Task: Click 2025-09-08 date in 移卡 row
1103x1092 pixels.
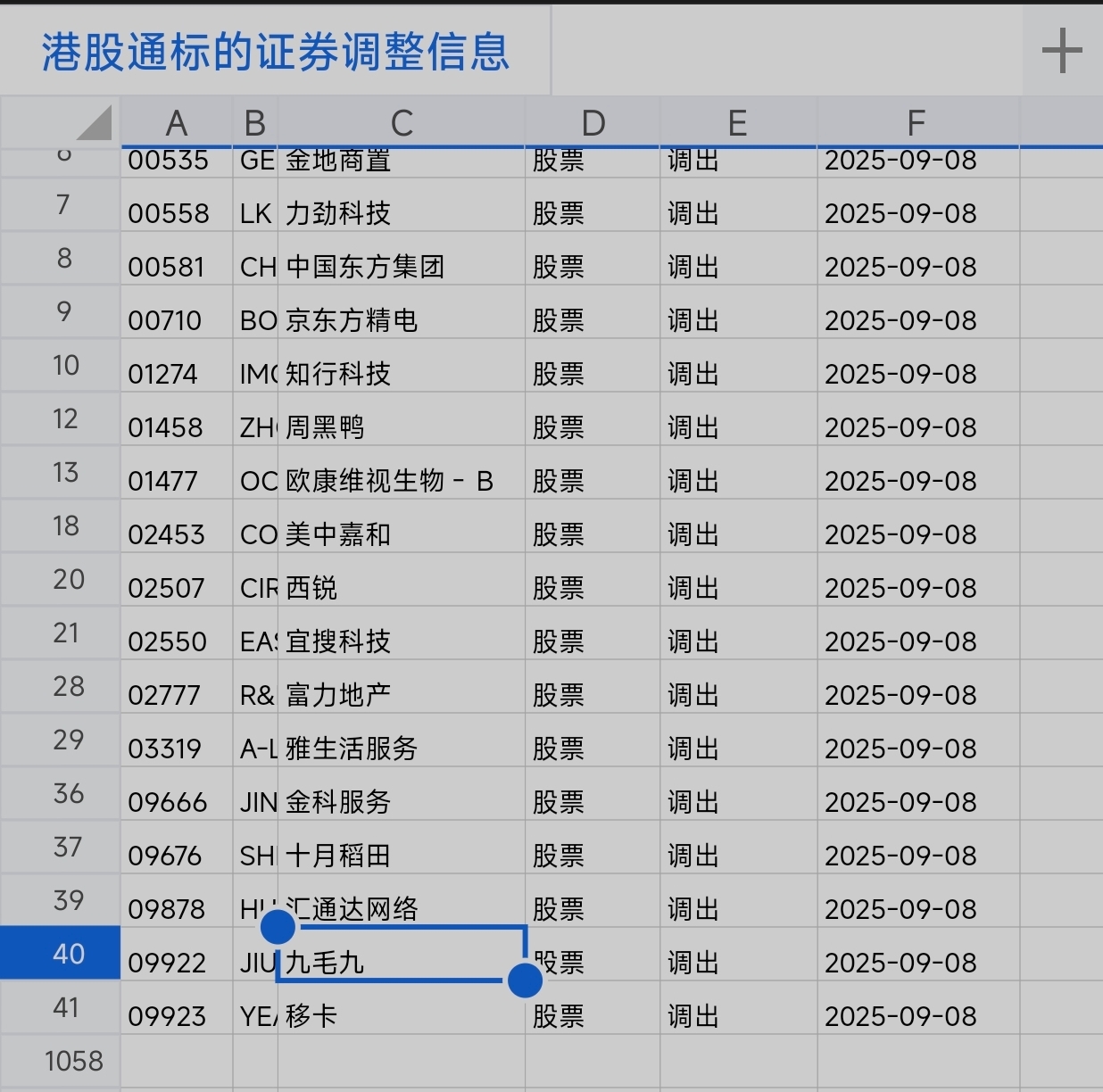Action: [x=917, y=1008]
